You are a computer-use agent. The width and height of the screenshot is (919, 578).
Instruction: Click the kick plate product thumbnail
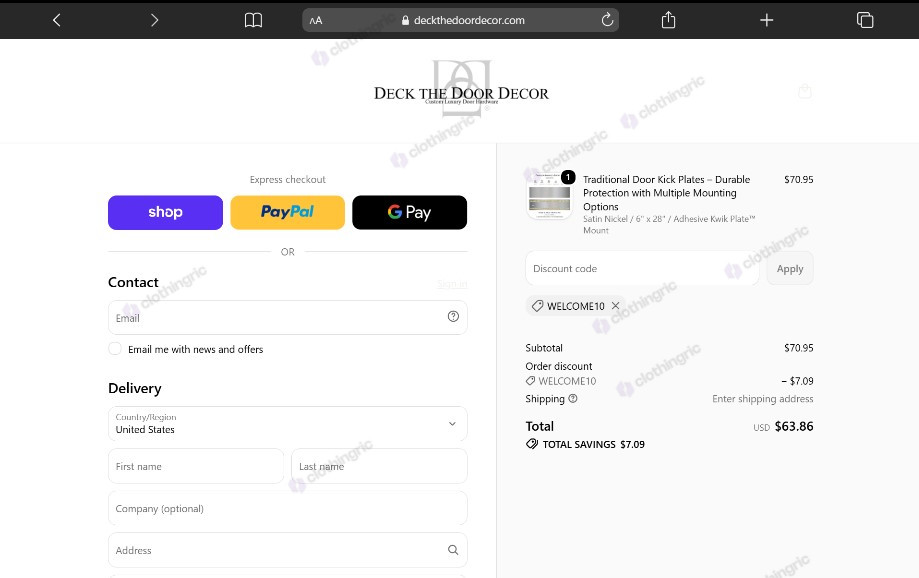click(x=549, y=195)
